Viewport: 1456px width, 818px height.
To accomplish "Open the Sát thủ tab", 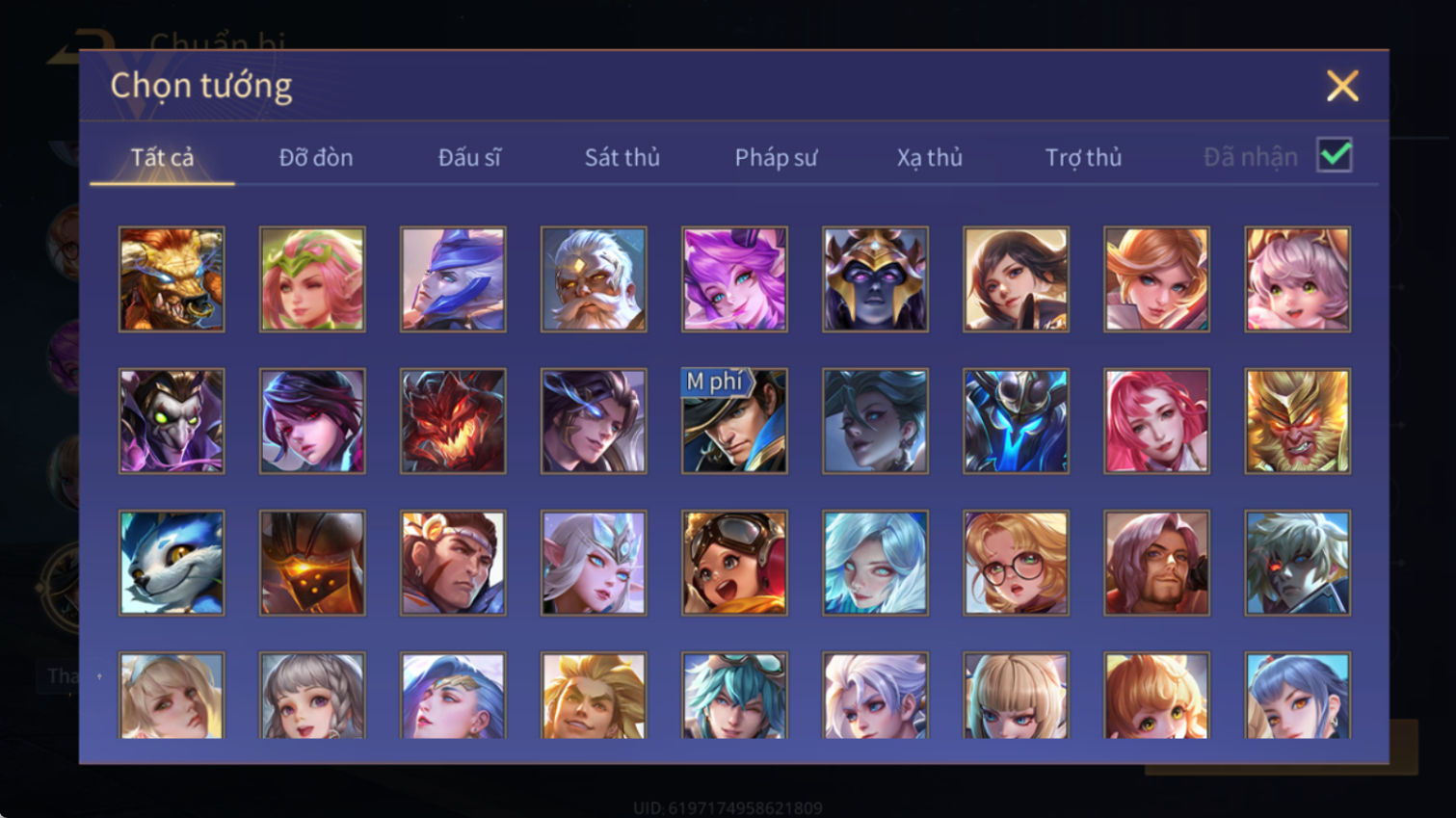I will pyautogui.click(x=622, y=157).
